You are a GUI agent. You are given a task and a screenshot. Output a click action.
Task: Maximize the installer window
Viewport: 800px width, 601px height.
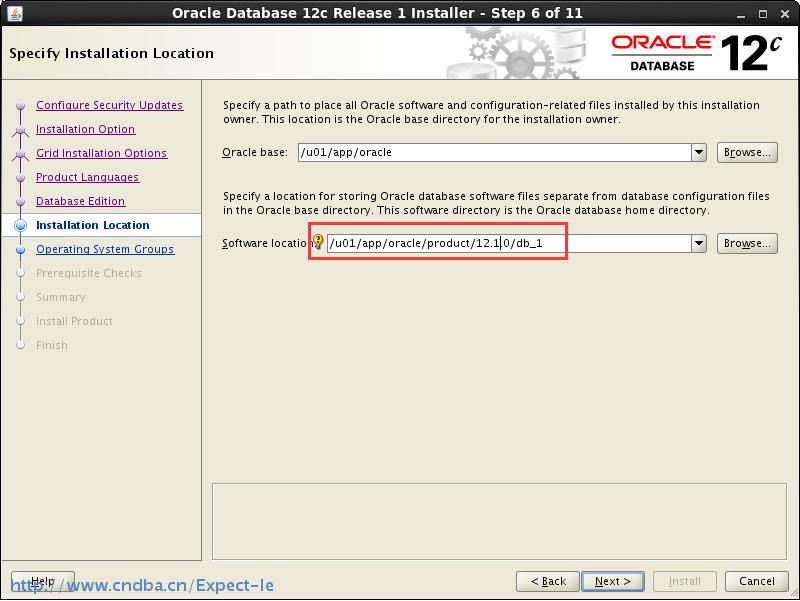[x=763, y=14]
